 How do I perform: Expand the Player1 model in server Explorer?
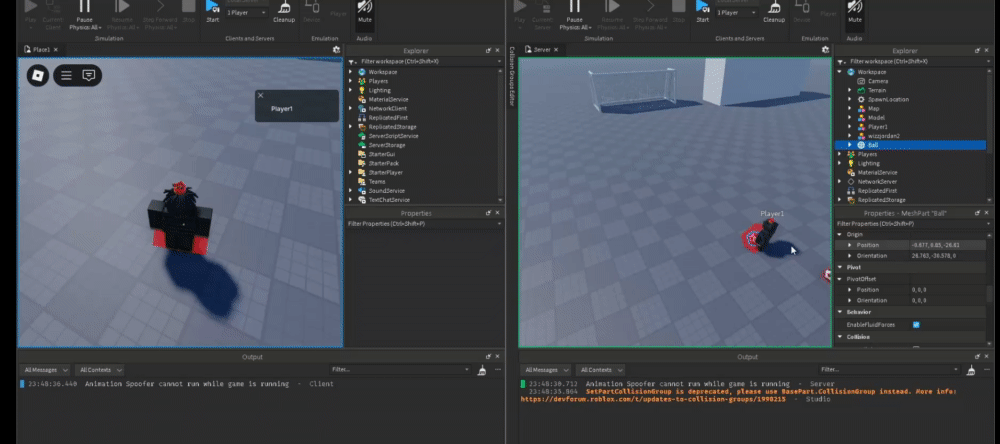click(850, 127)
